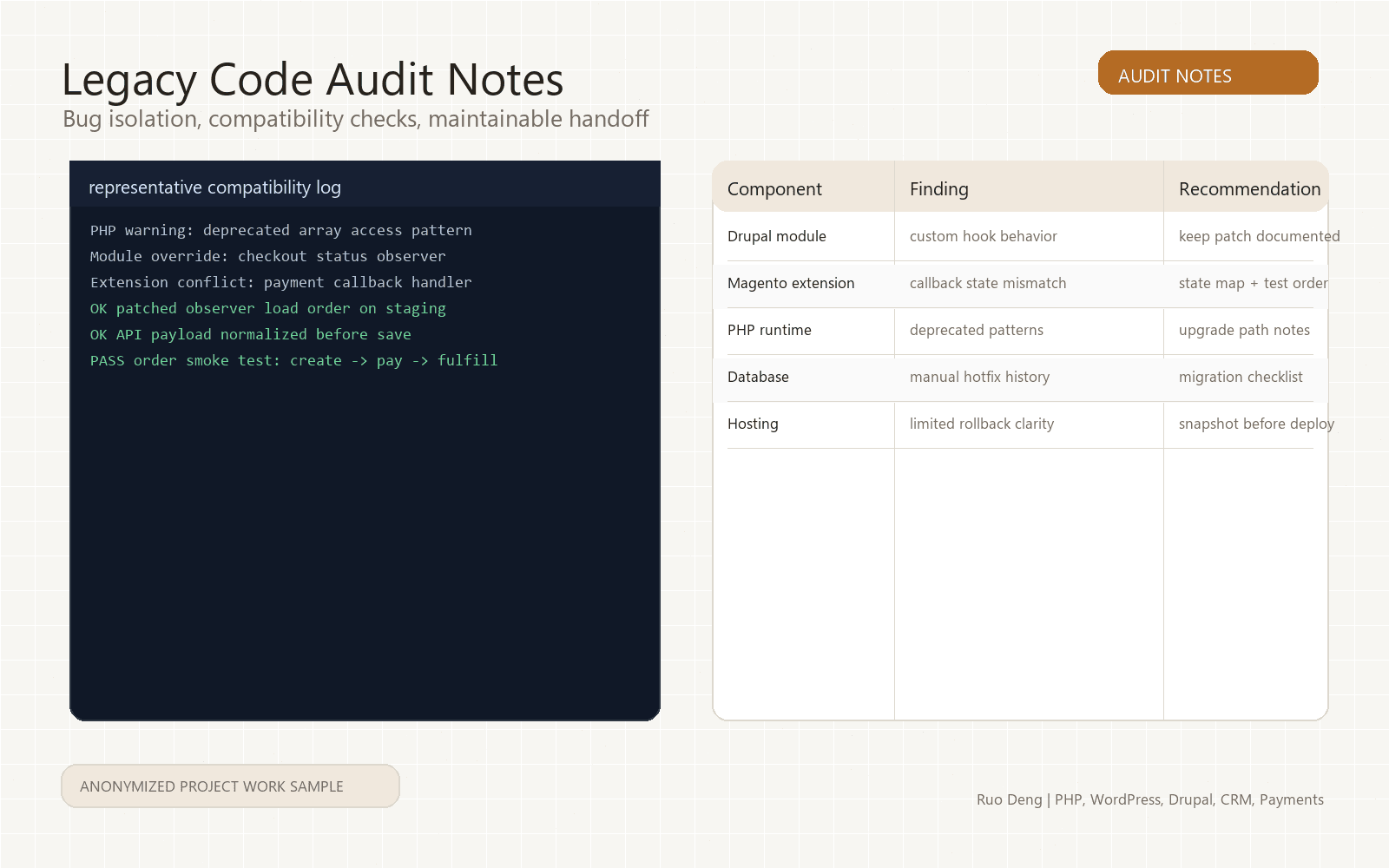Select the Legacy Code Audit Notes title
Viewport: 1389px width, 868px height.
click(313, 80)
